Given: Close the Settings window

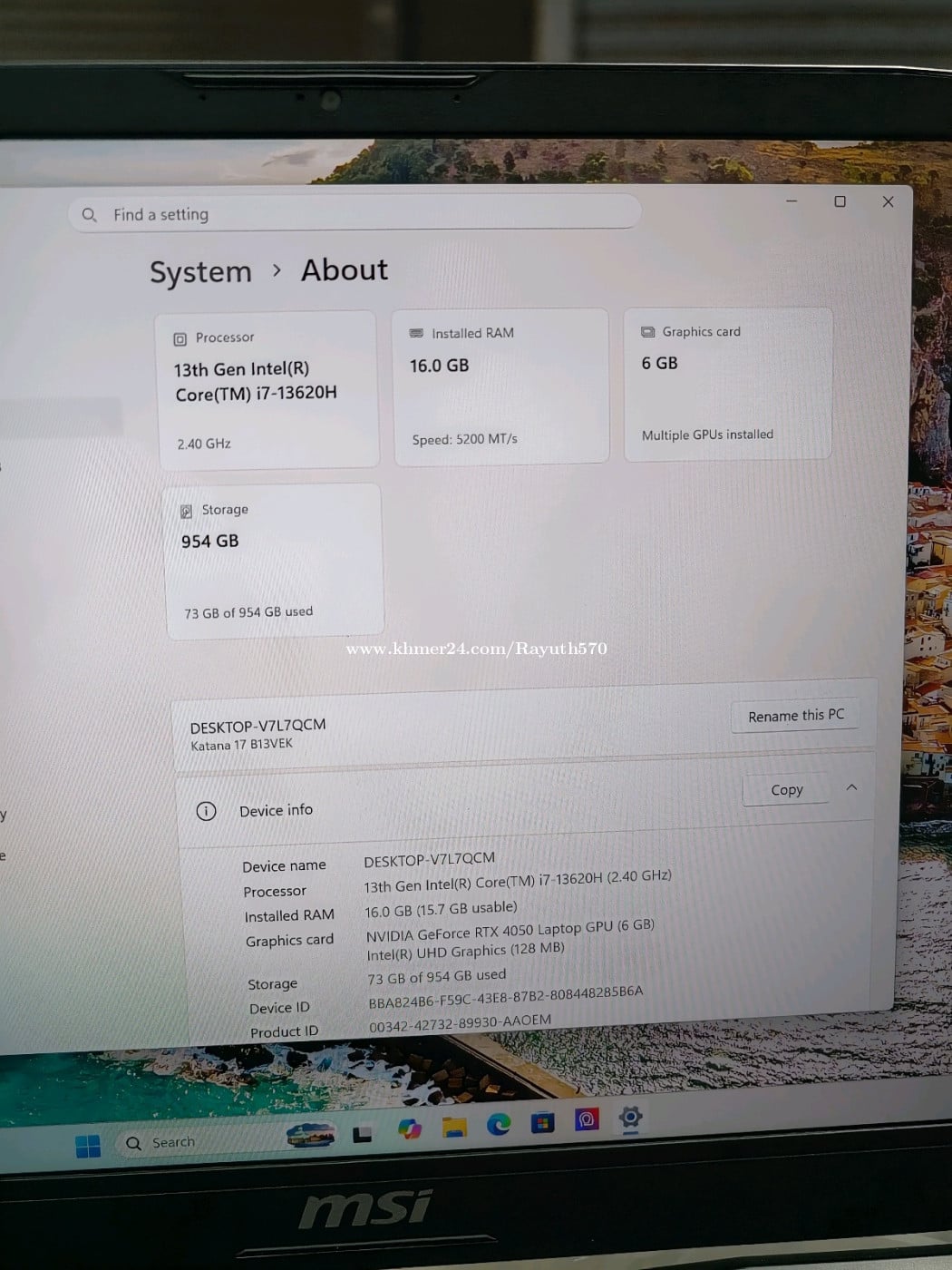Looking at the screenshot, I should tap(888, 201).
